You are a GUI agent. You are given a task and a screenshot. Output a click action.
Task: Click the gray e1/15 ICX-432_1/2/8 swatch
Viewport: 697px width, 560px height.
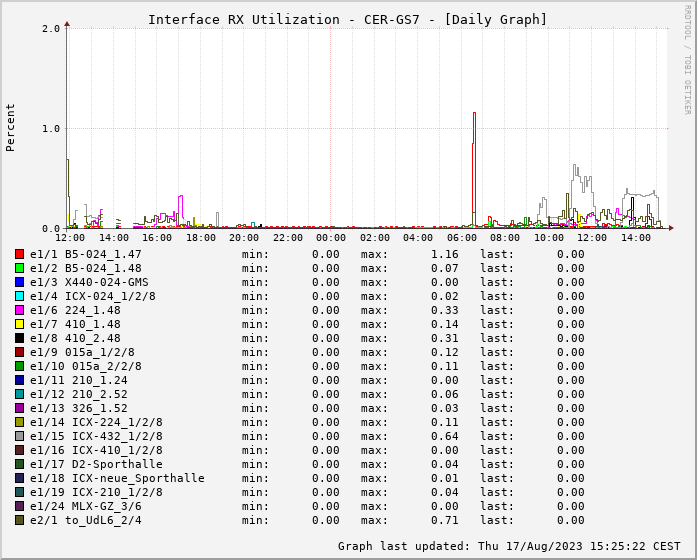tap(19, 436)
